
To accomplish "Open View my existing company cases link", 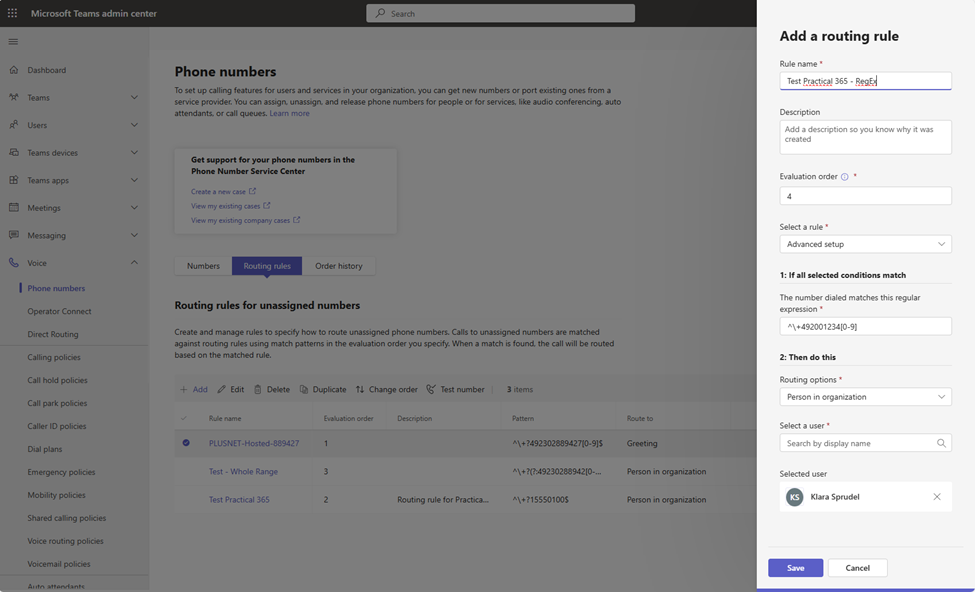I will (246, 220).
